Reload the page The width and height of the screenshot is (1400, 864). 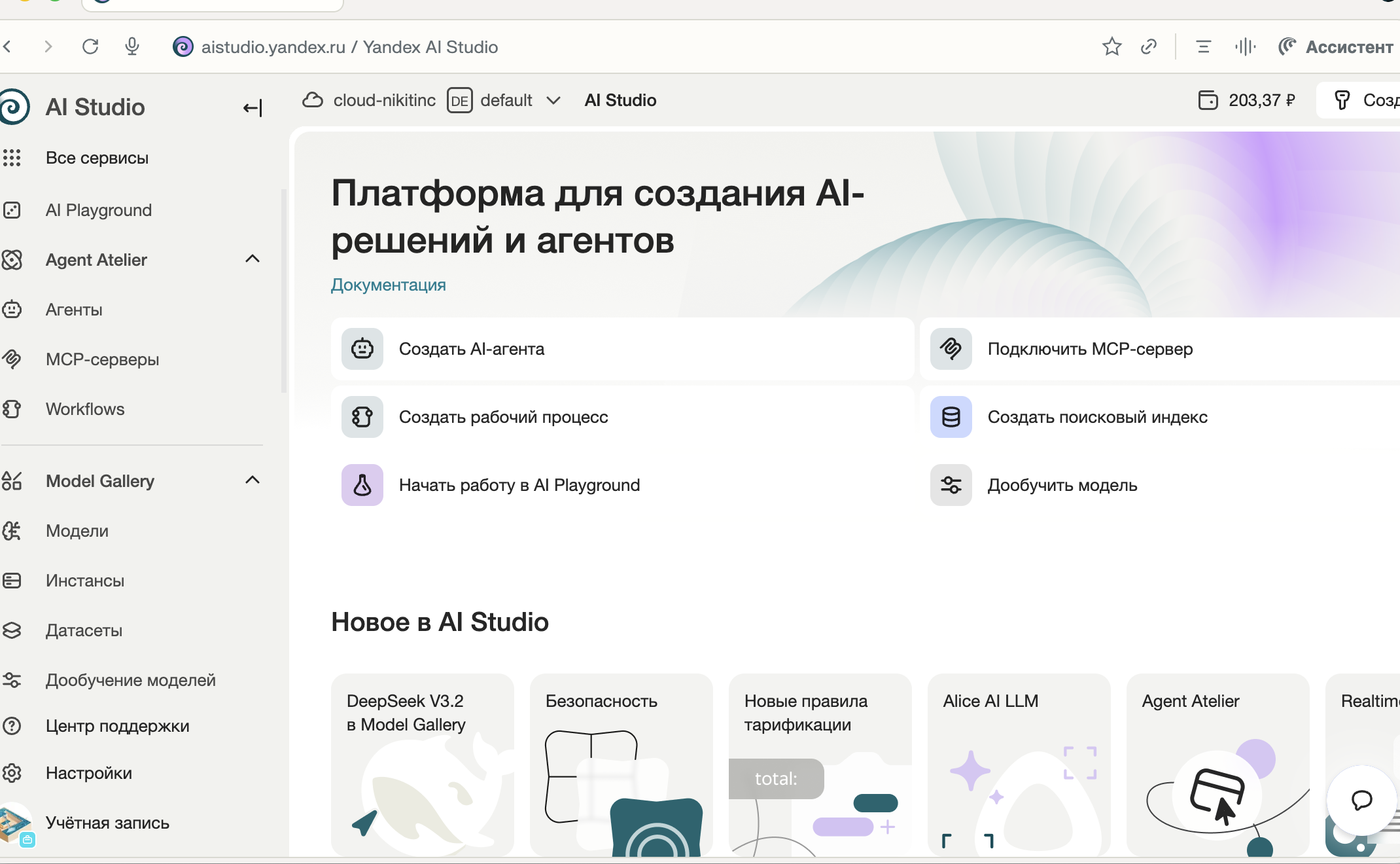[x=90, y=46]
